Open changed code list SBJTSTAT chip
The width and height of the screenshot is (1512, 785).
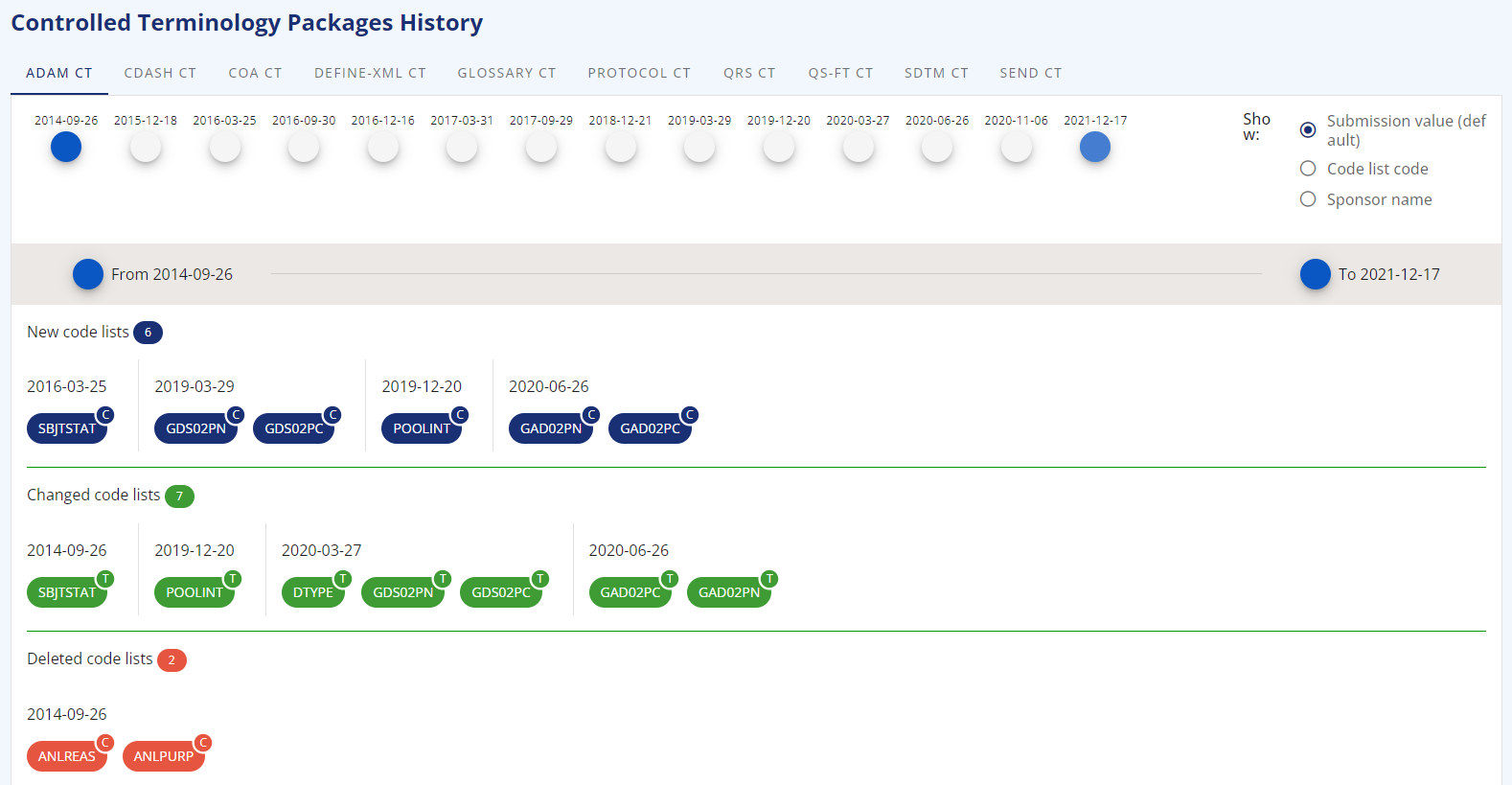[x=67, y=592]
